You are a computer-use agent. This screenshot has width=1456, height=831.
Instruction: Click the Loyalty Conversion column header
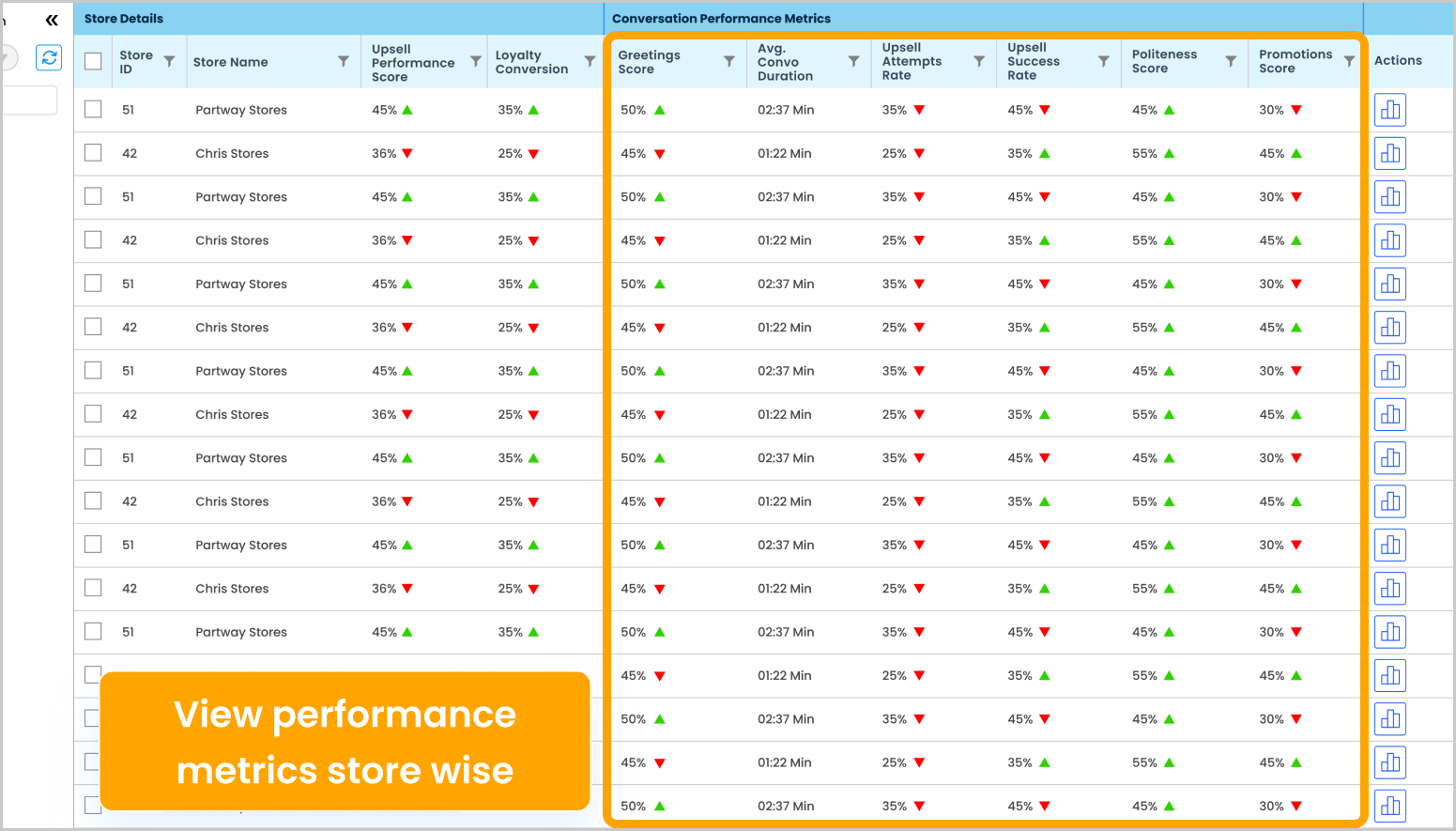tap(531, 62)
